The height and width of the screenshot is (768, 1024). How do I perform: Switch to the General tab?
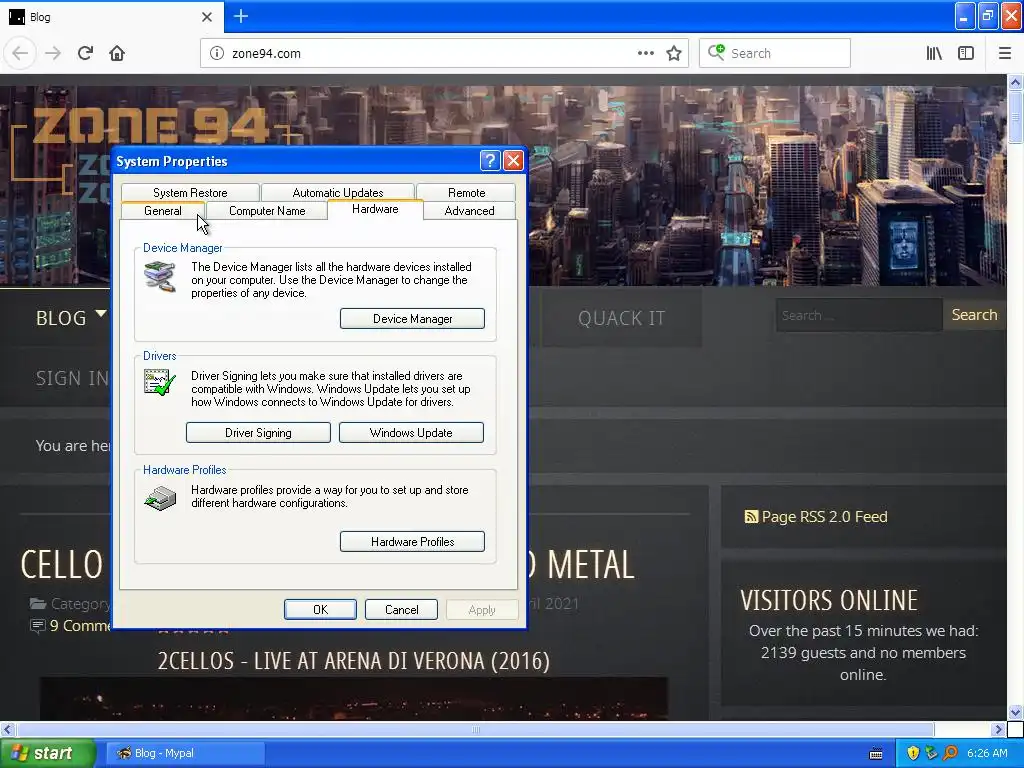163,211
